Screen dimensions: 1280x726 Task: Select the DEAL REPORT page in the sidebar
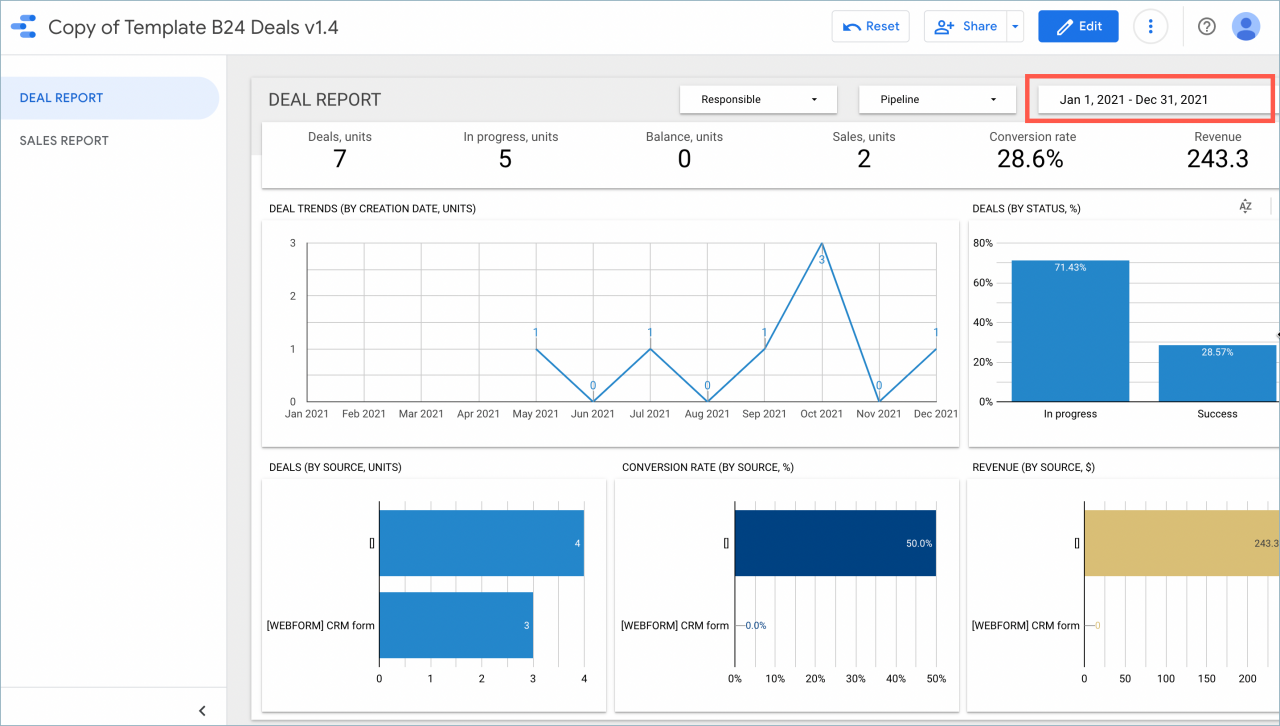109,98
